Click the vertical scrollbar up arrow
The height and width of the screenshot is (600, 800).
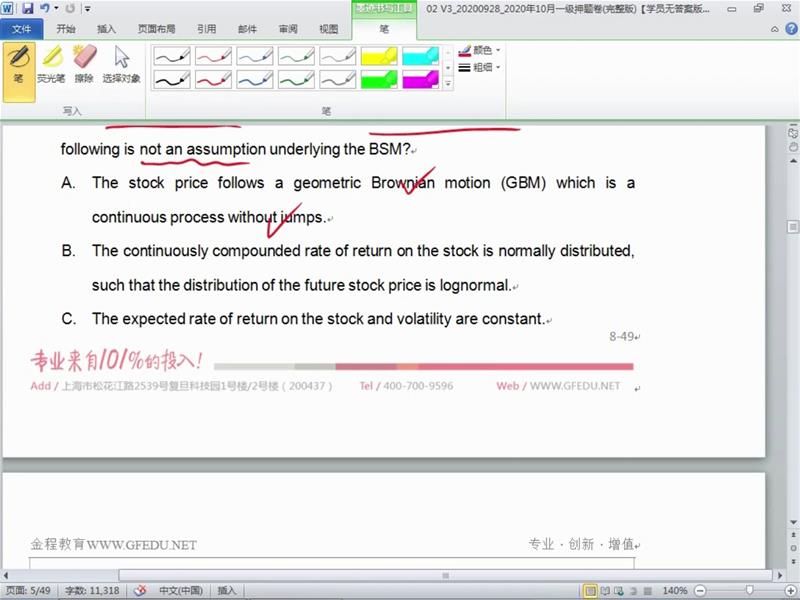pos(793,161)
